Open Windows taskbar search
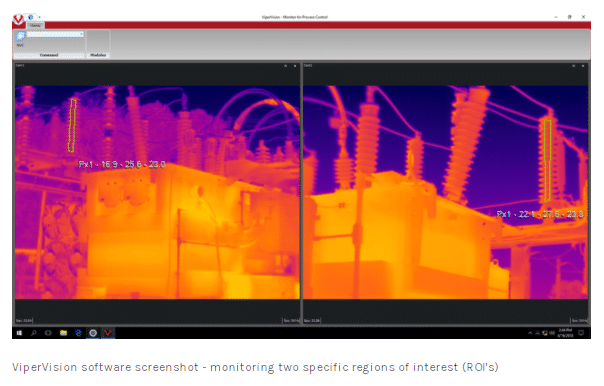 [34, 333]
